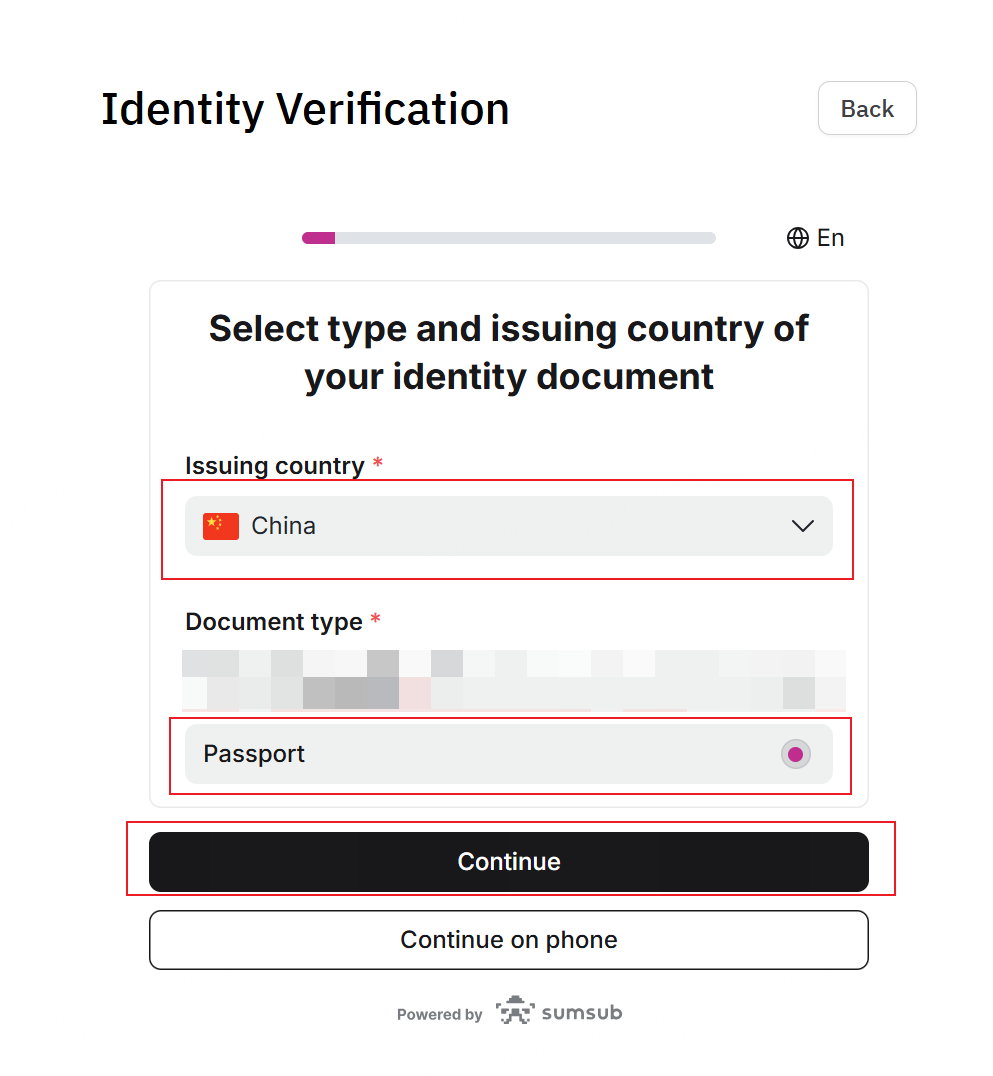Click the pink filled progress segment

318,238
